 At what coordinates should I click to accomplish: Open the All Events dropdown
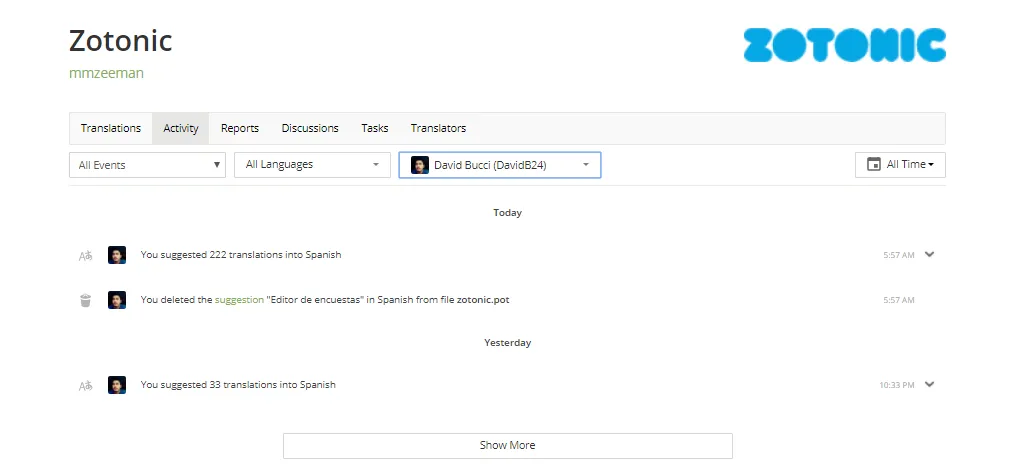(x=148, y=165)
